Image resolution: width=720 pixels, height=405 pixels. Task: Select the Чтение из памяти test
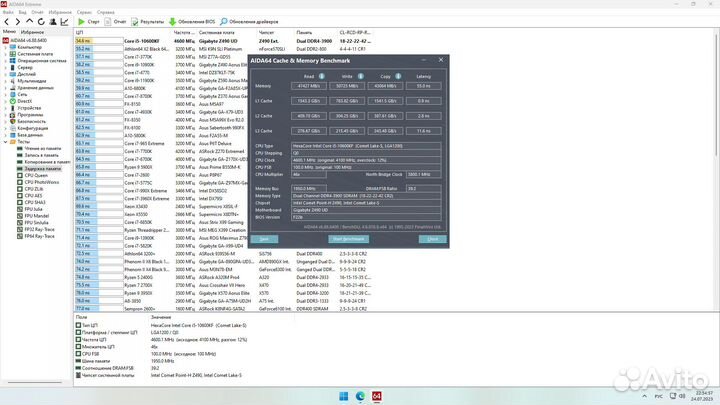(42, 148)
